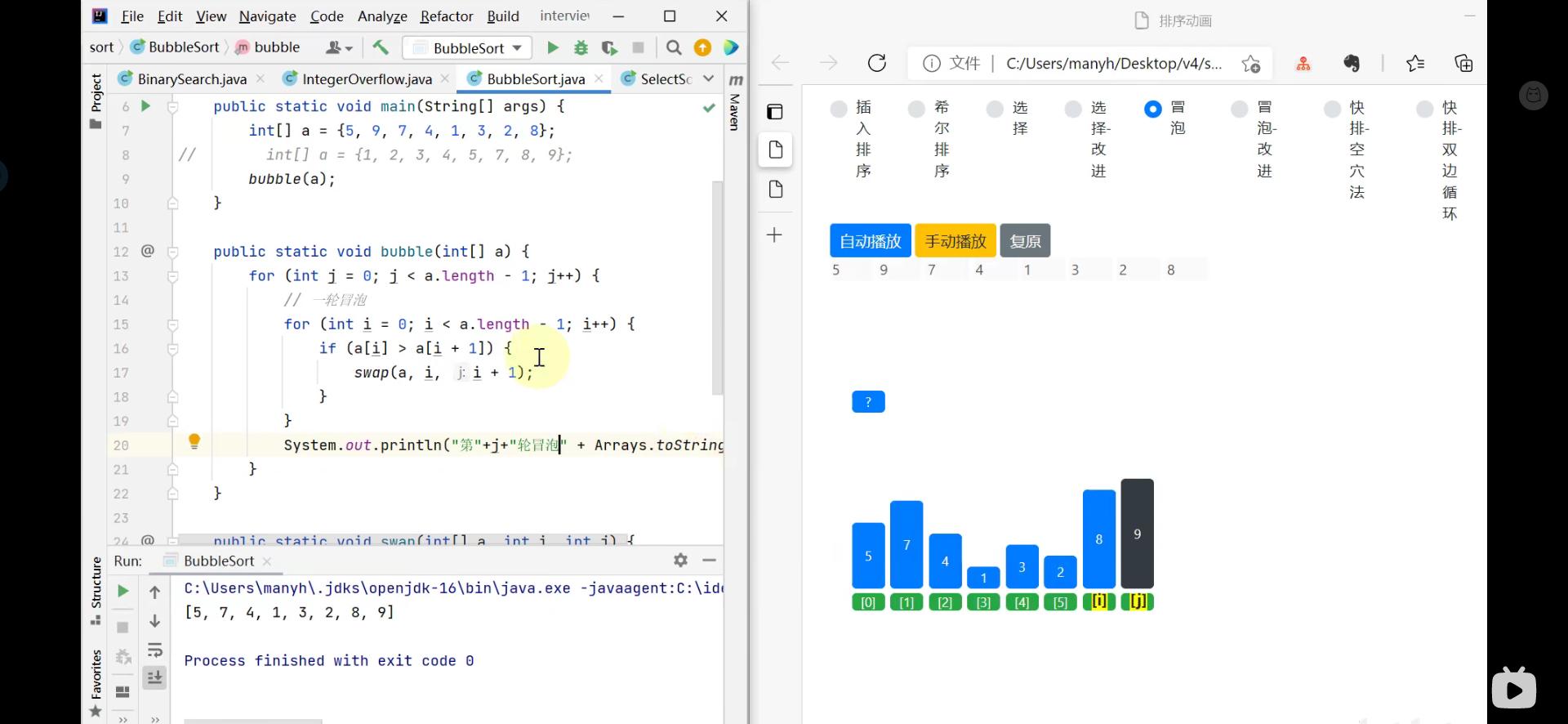
Task: Select the 冒泡-改进 radio button
Action: click(1240, 109)
